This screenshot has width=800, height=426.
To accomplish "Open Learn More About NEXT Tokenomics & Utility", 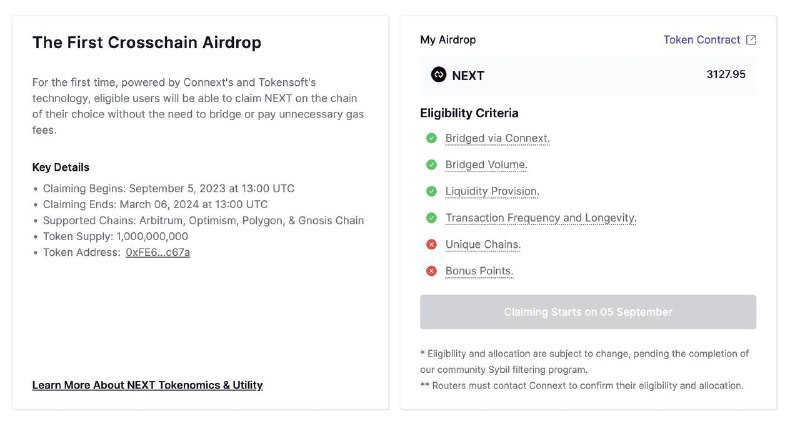I will pyautogui.click(x=147, y=385).
